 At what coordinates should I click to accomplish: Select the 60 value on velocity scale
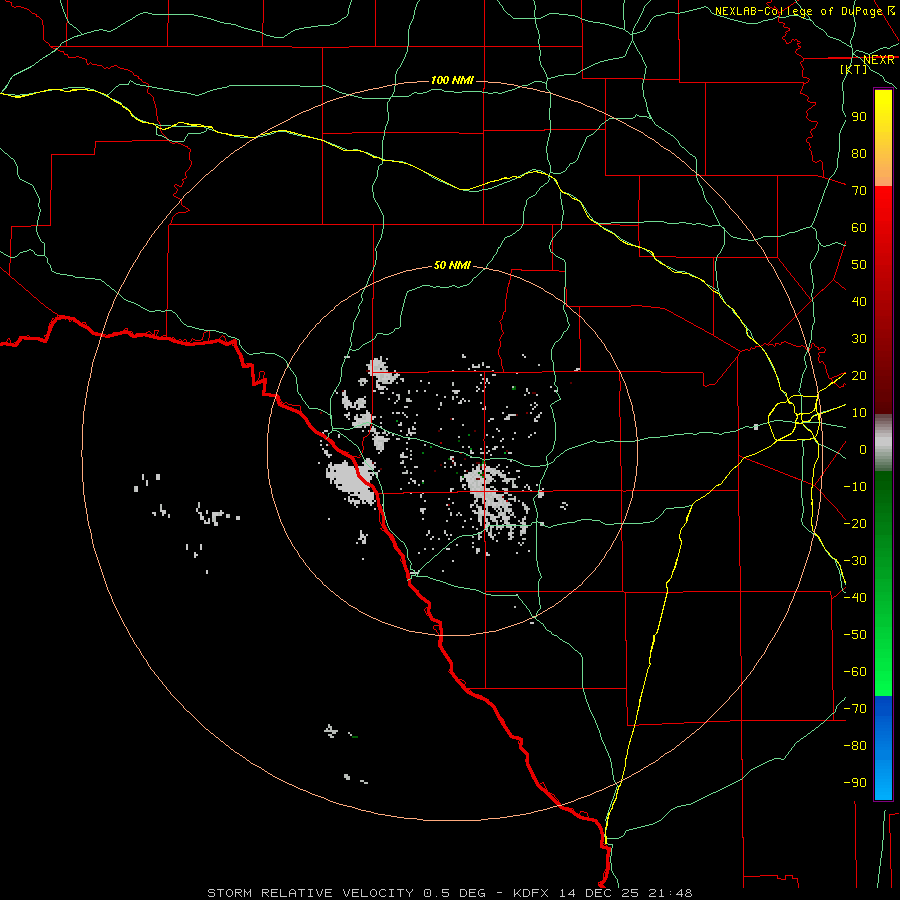[859, 228]
